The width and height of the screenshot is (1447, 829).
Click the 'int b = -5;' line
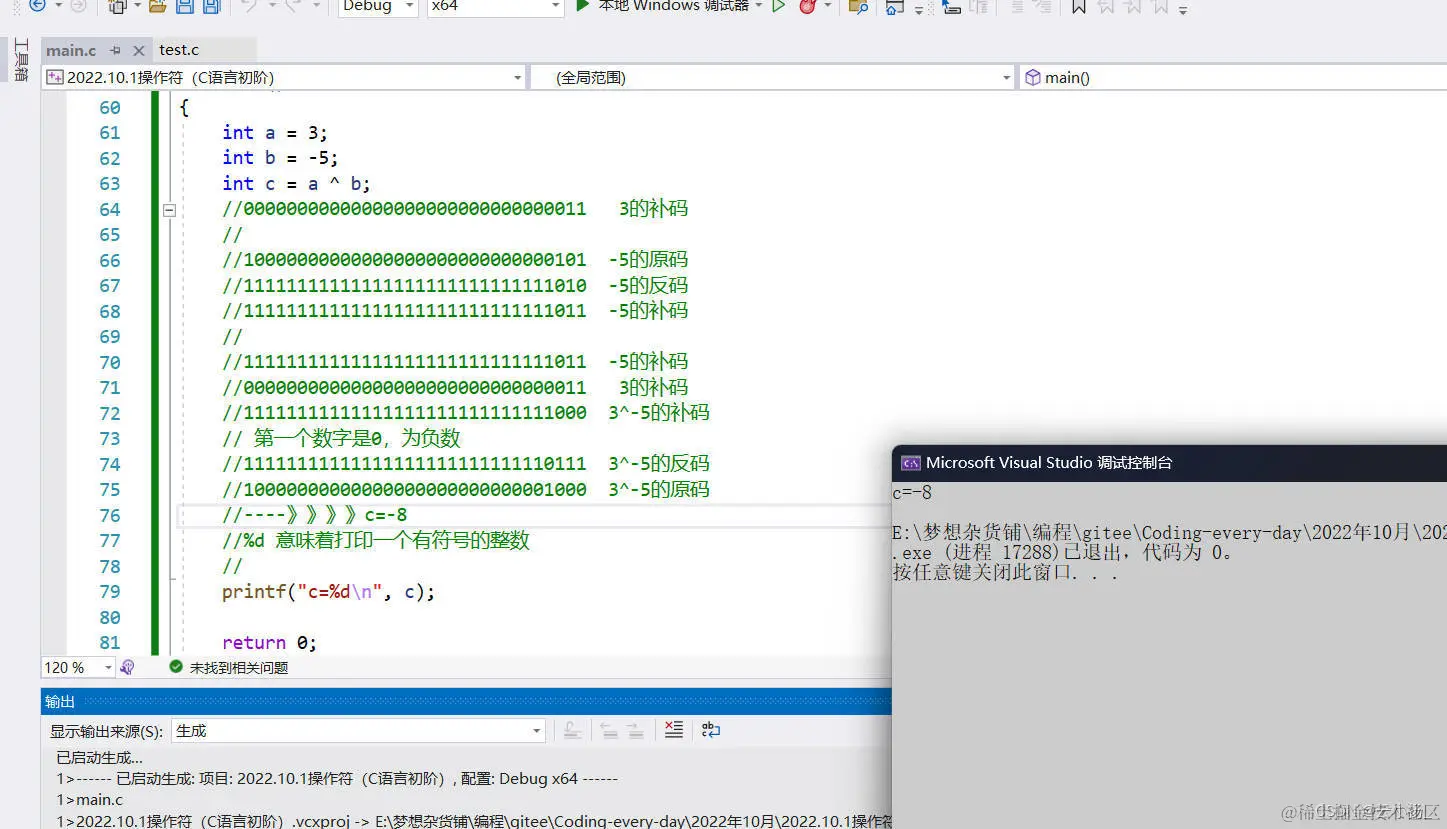click(x=280, y=158)
